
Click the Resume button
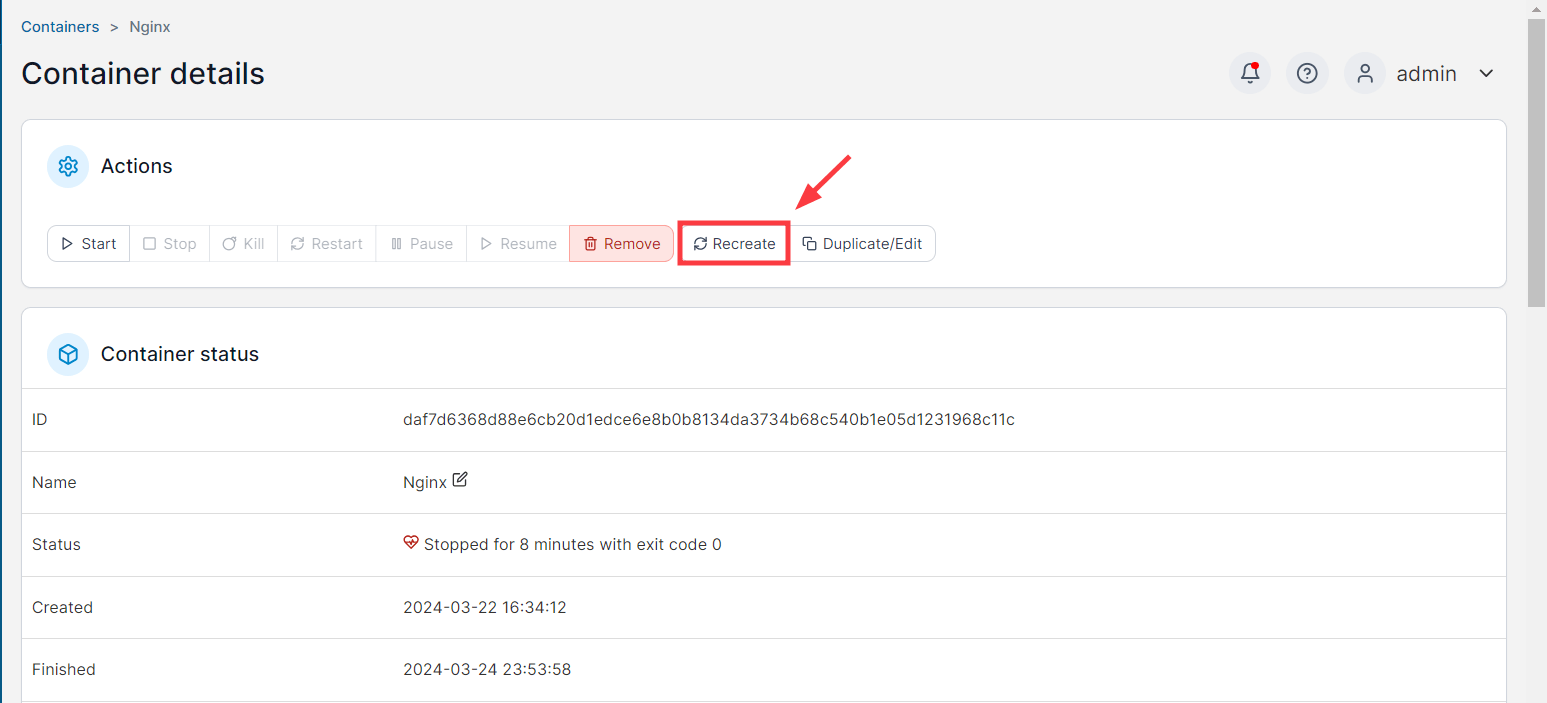[518, 244]
